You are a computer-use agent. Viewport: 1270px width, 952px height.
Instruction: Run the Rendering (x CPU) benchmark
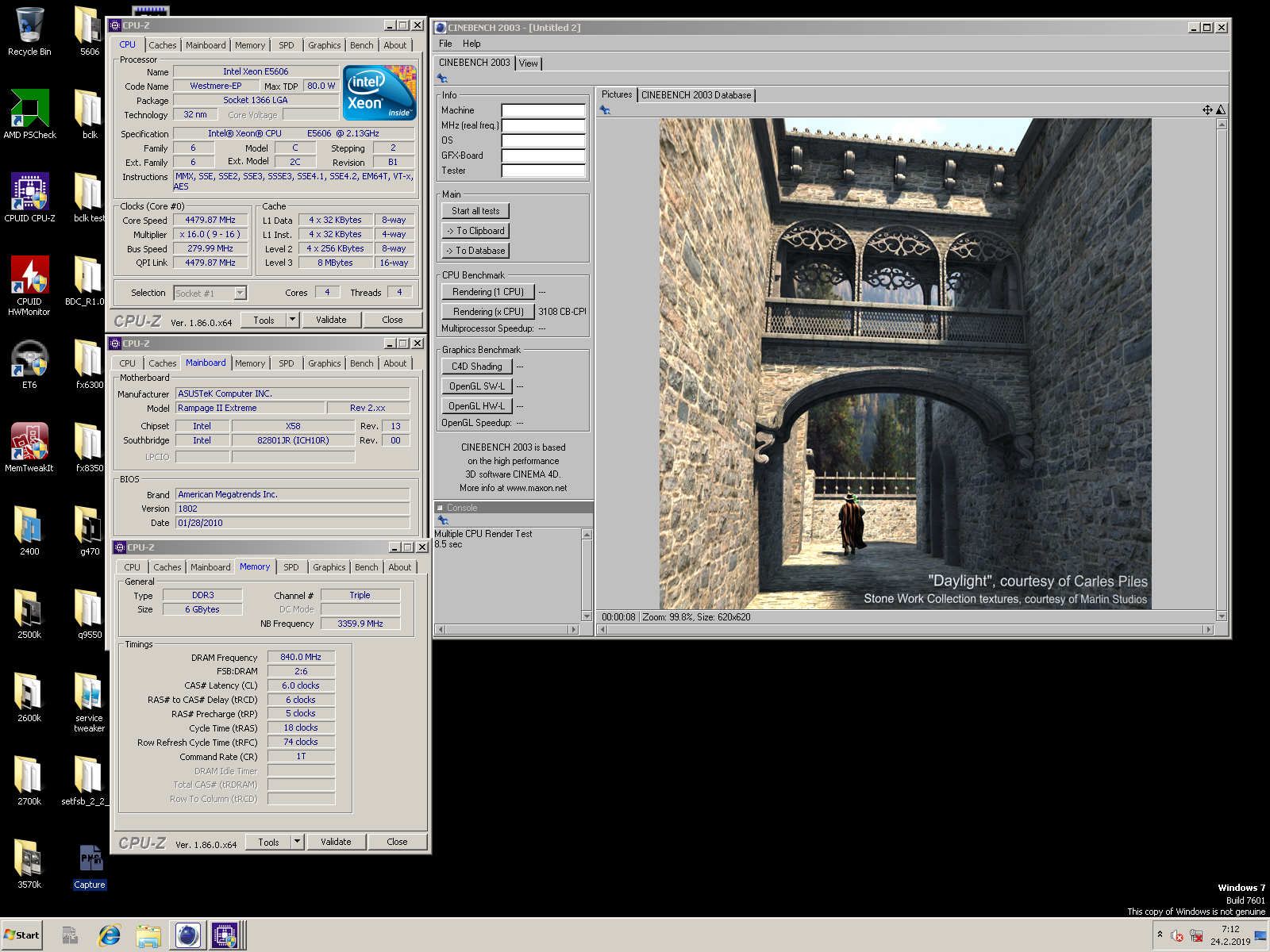[488, 312]
